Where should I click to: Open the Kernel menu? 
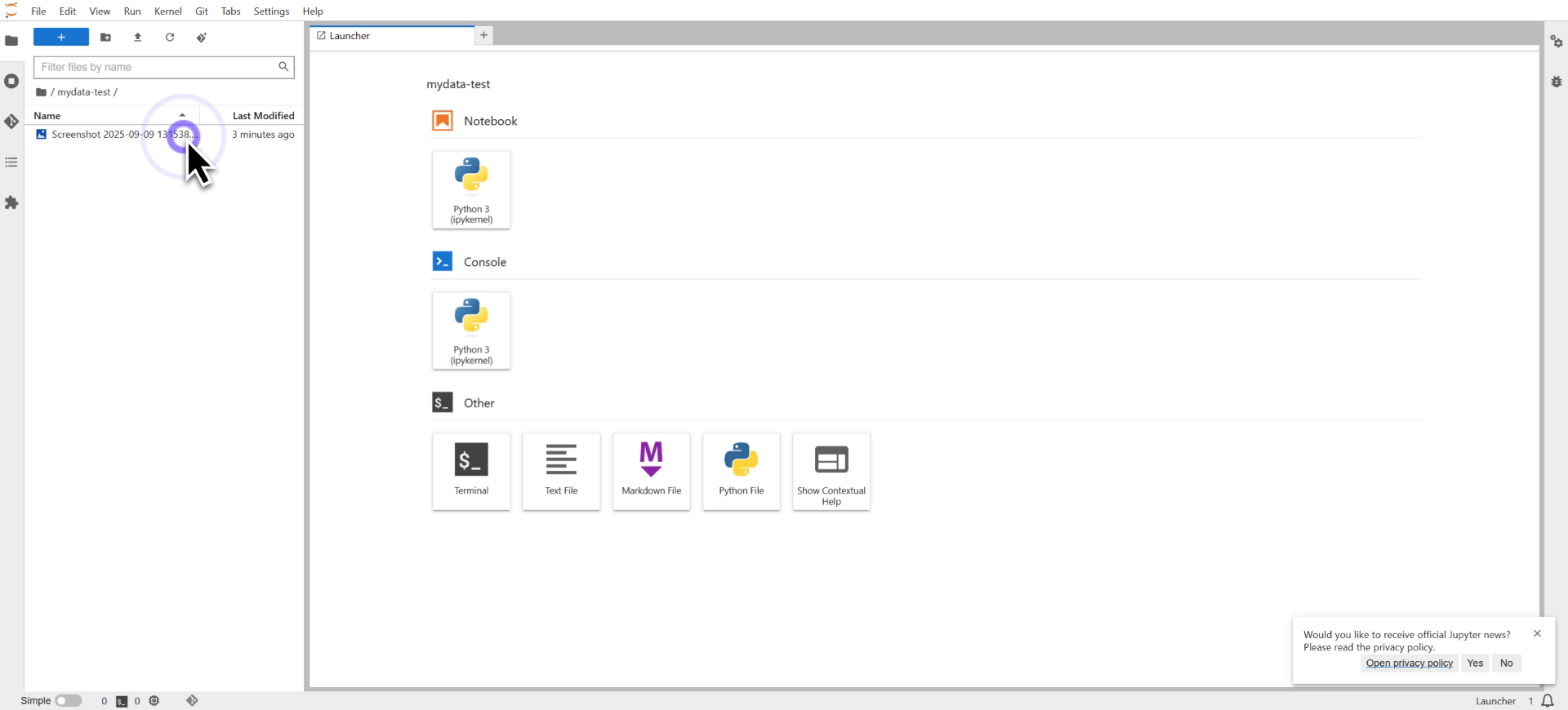click(x=168, y=11)
